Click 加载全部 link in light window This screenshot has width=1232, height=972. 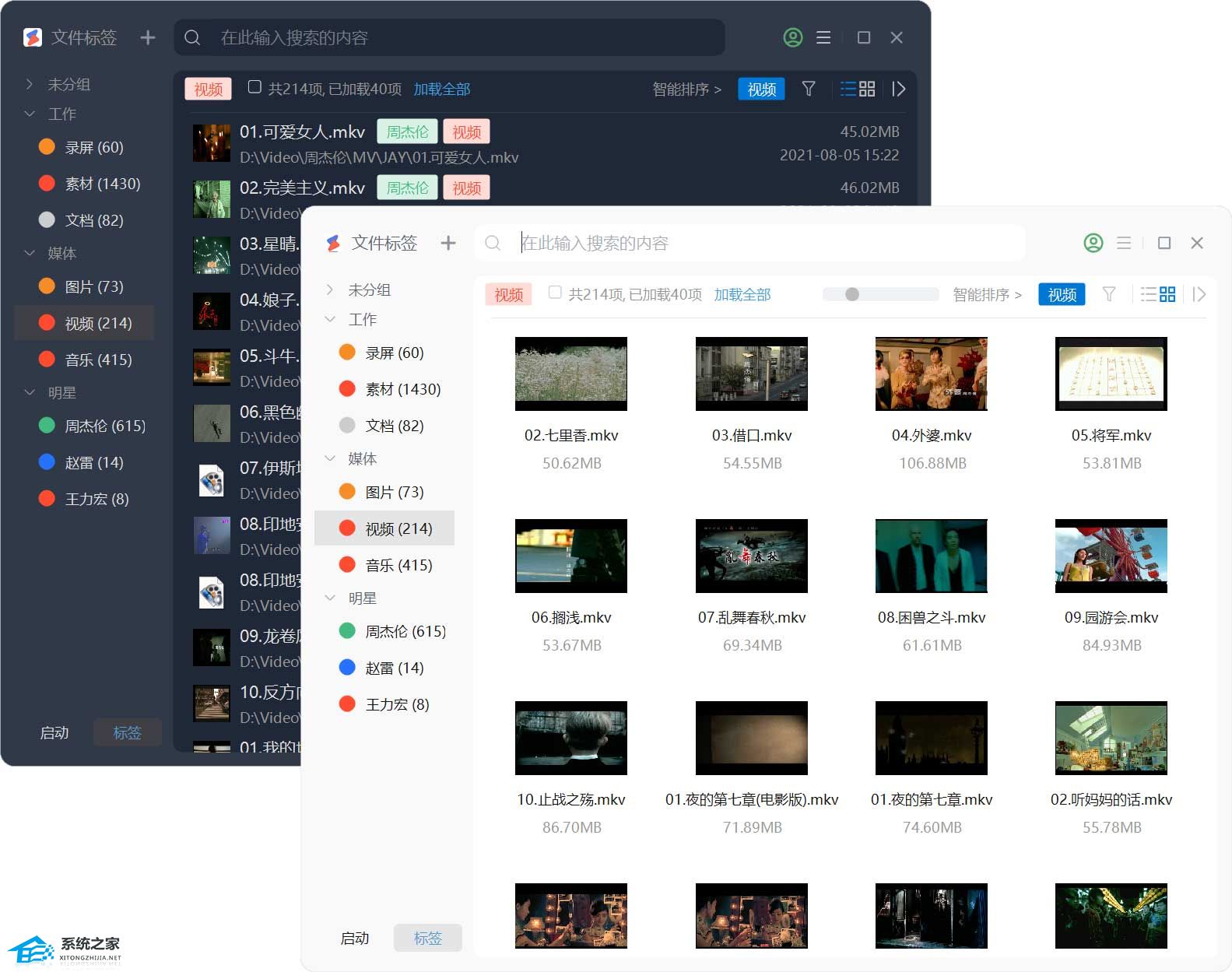(x=742, y=295)
